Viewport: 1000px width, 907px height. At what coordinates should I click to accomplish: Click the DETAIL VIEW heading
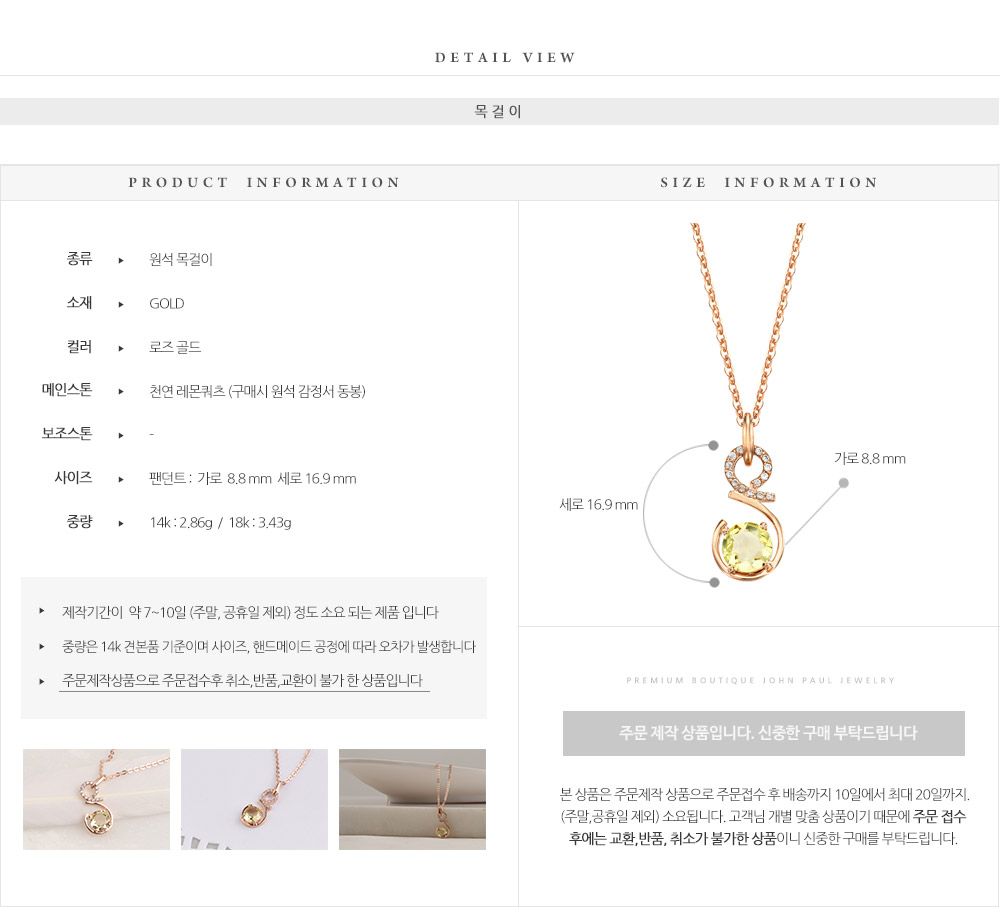[x=505, y=57]
